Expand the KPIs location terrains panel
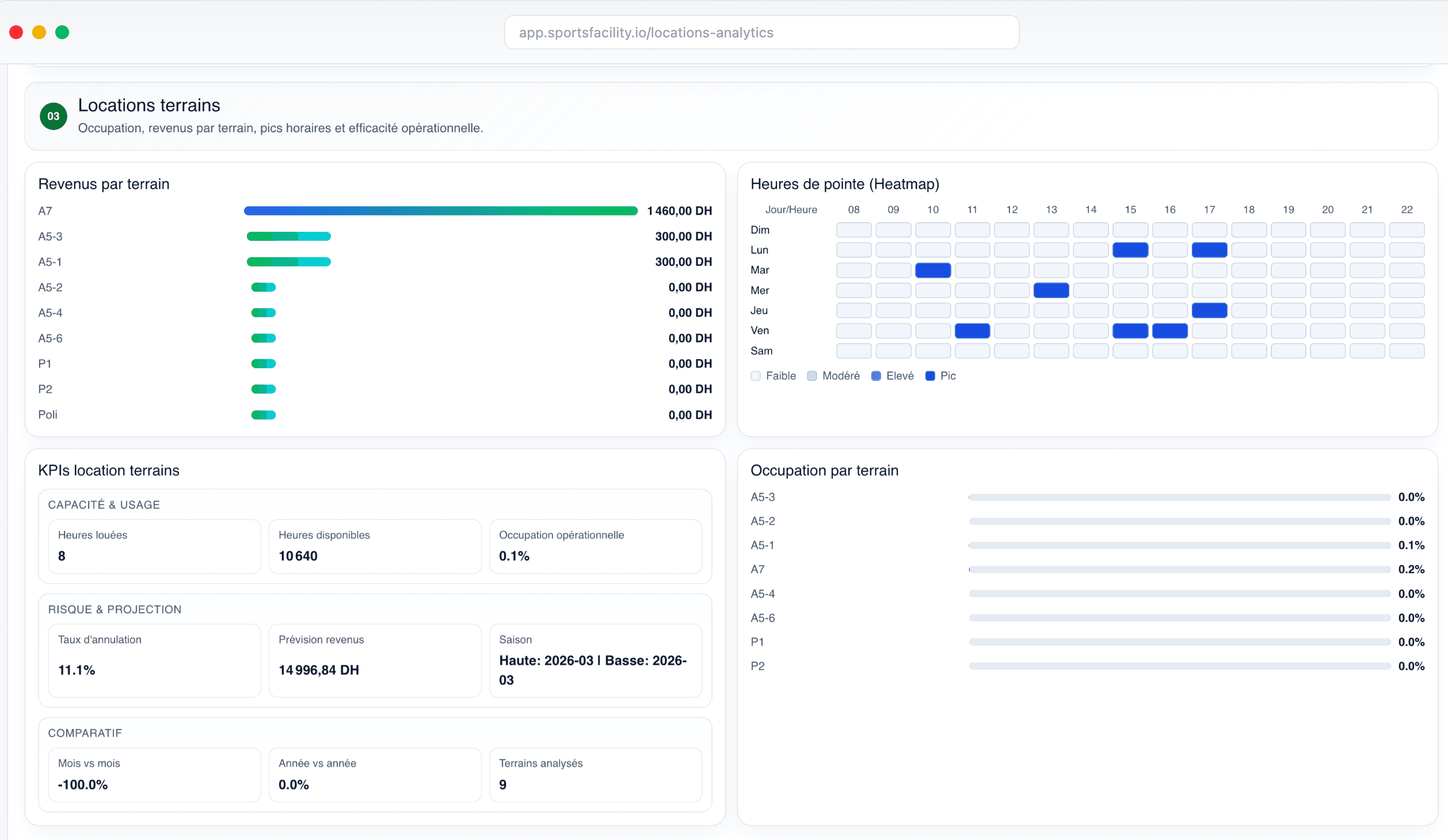 click(x=109, y=470)
